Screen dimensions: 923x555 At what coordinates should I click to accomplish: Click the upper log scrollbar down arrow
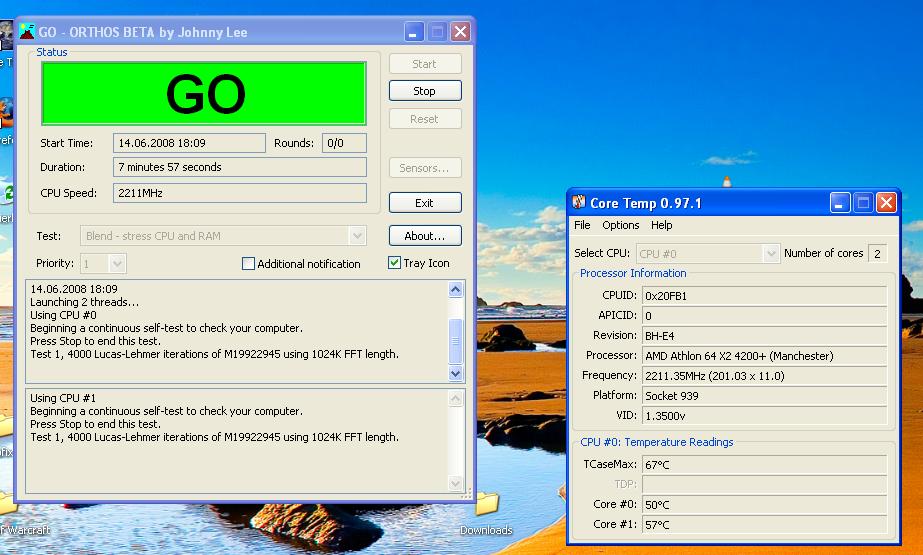point(456,373)
